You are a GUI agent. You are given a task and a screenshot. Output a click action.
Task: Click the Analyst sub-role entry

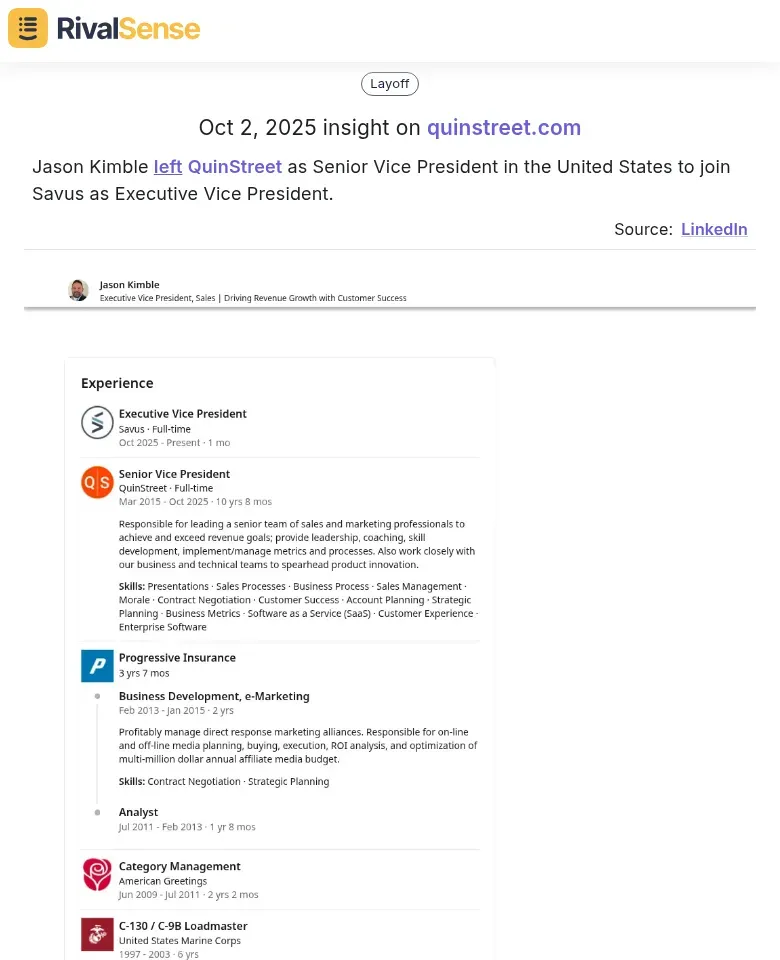[x=138, y=811]
